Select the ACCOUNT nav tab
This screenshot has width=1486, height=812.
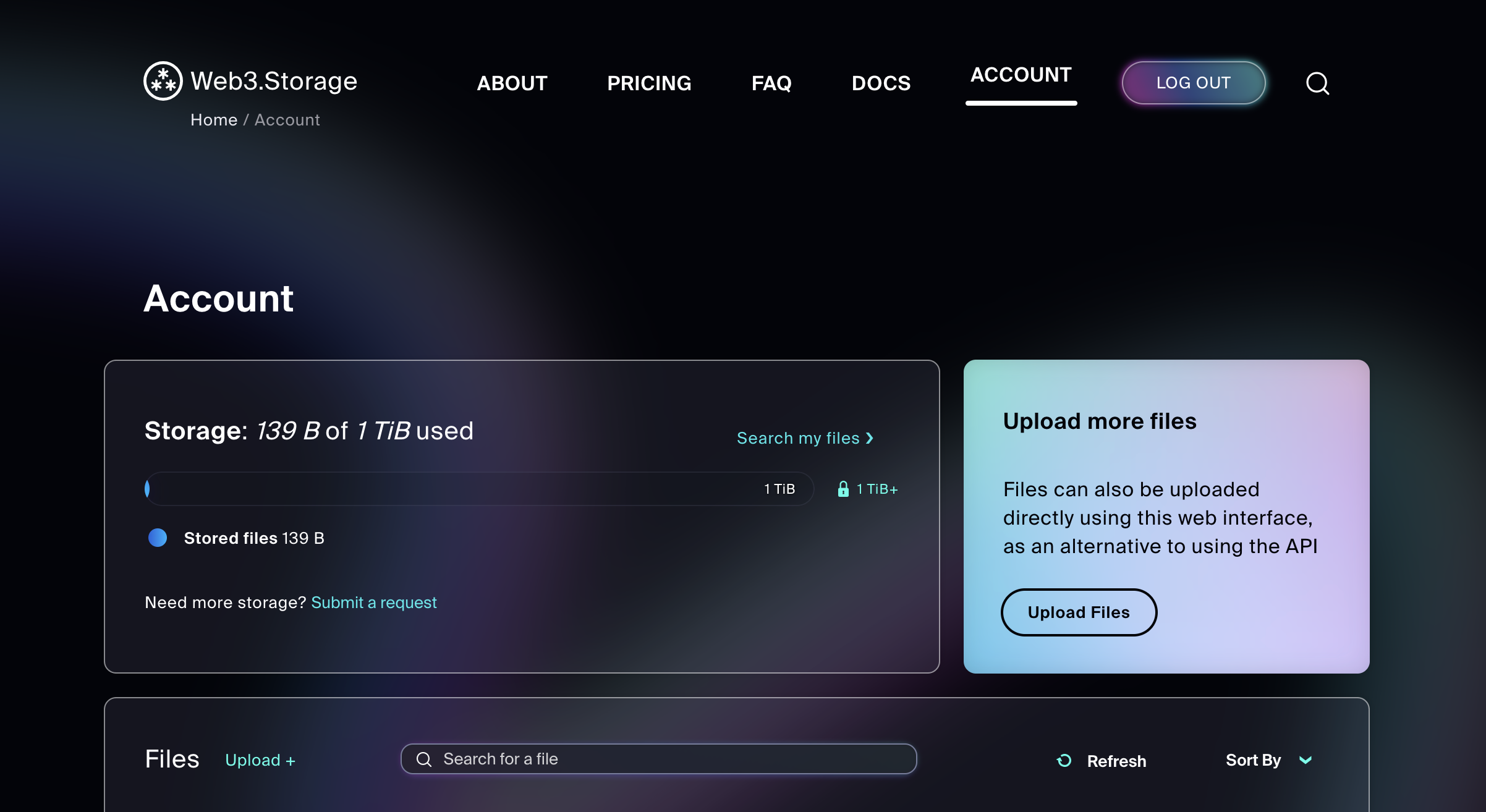click(1021, 75)
